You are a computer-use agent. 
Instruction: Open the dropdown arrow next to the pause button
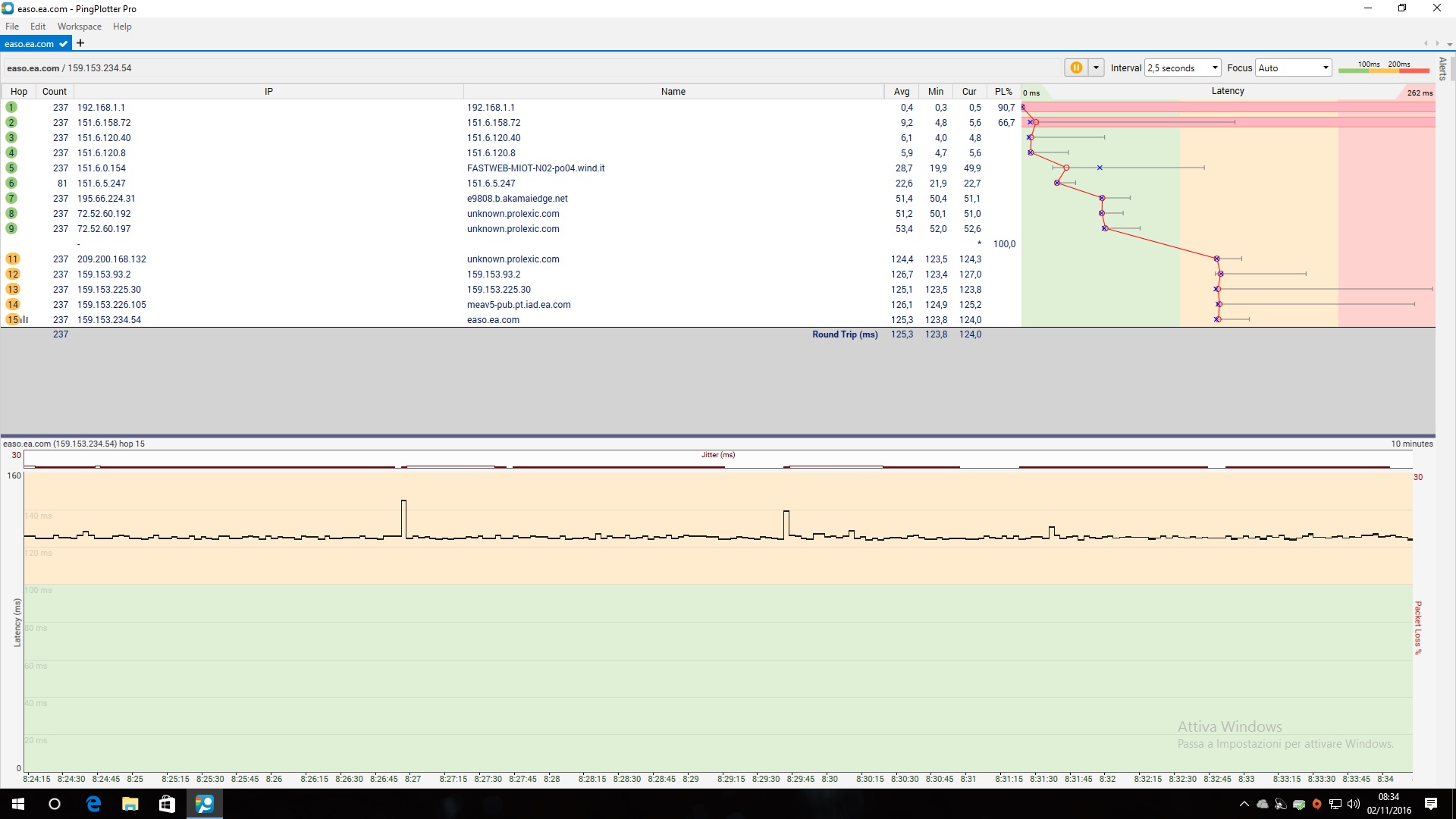1096,67
